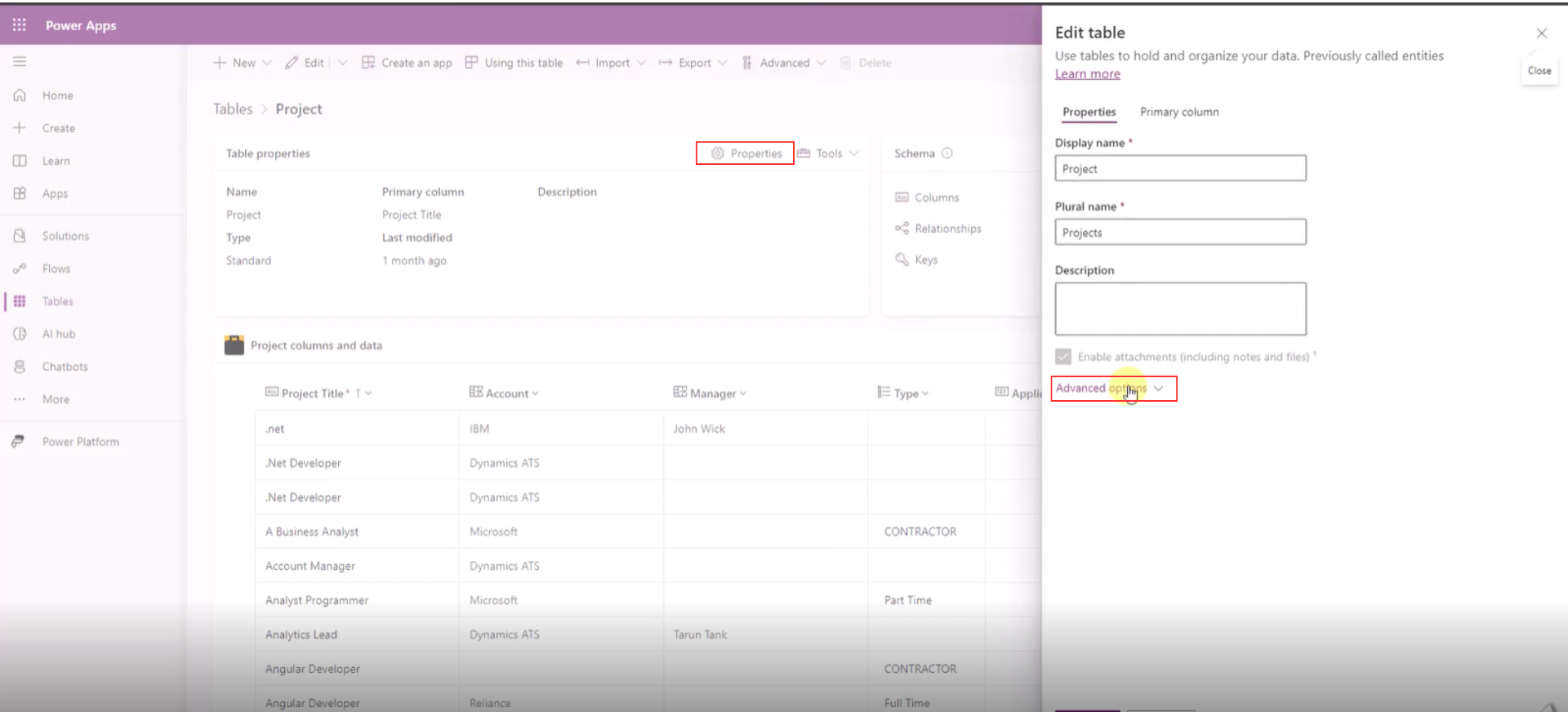The height and width of the screenshot is (712, 1568).
Task: Open the Relationships schema icon
Action: pyautogui.click(x=902, y=229)
